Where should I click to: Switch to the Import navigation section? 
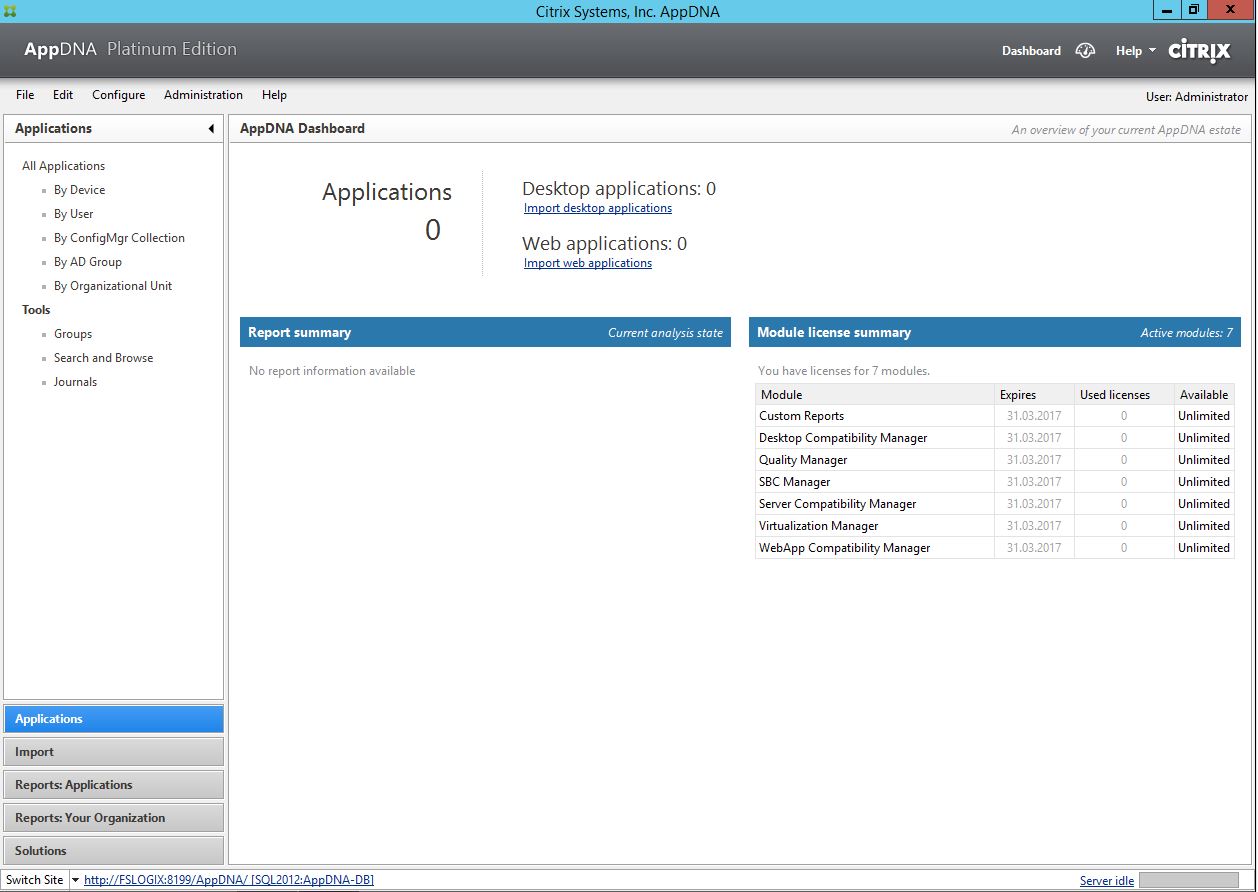(113, 752)
